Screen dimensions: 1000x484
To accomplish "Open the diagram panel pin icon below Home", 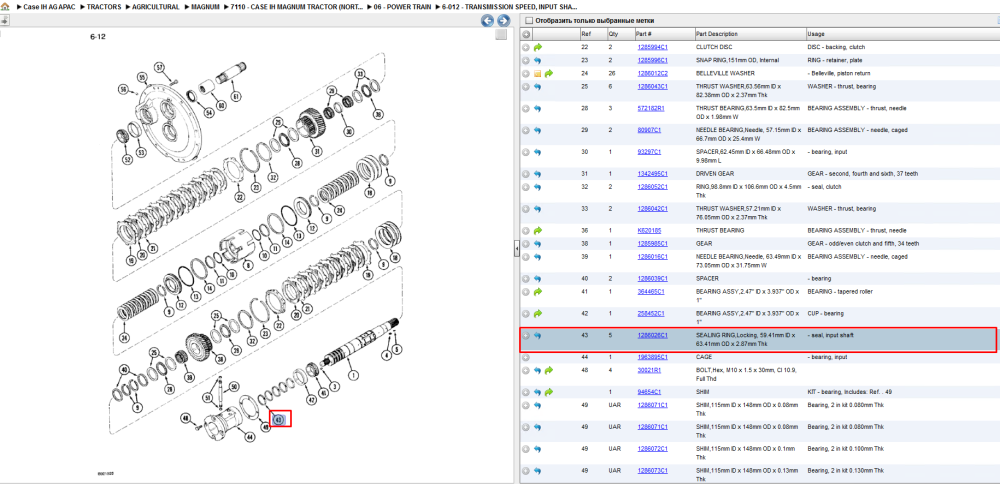I will 4,20.
